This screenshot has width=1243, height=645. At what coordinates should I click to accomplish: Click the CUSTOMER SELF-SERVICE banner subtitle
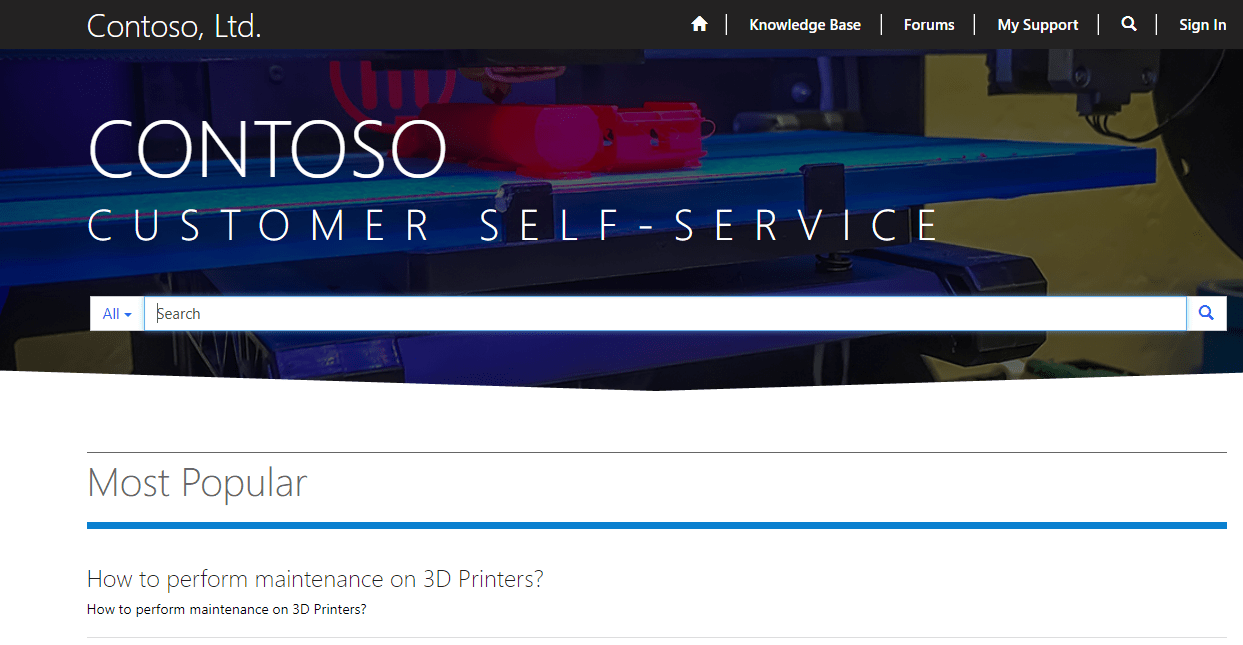point(513,226)
